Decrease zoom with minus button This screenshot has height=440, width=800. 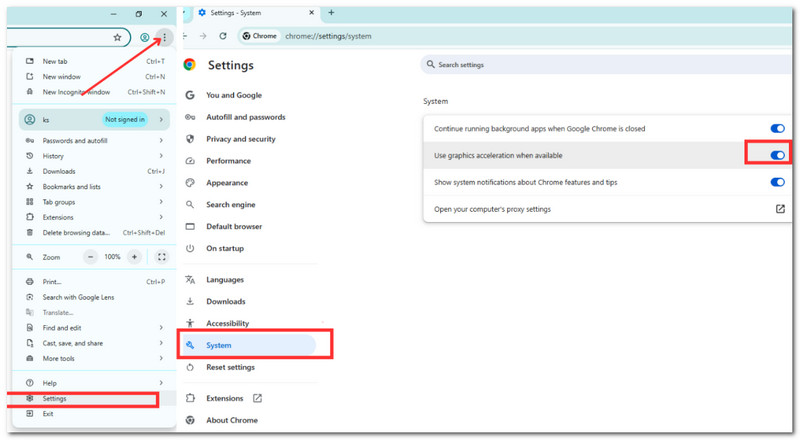point(90,257)
